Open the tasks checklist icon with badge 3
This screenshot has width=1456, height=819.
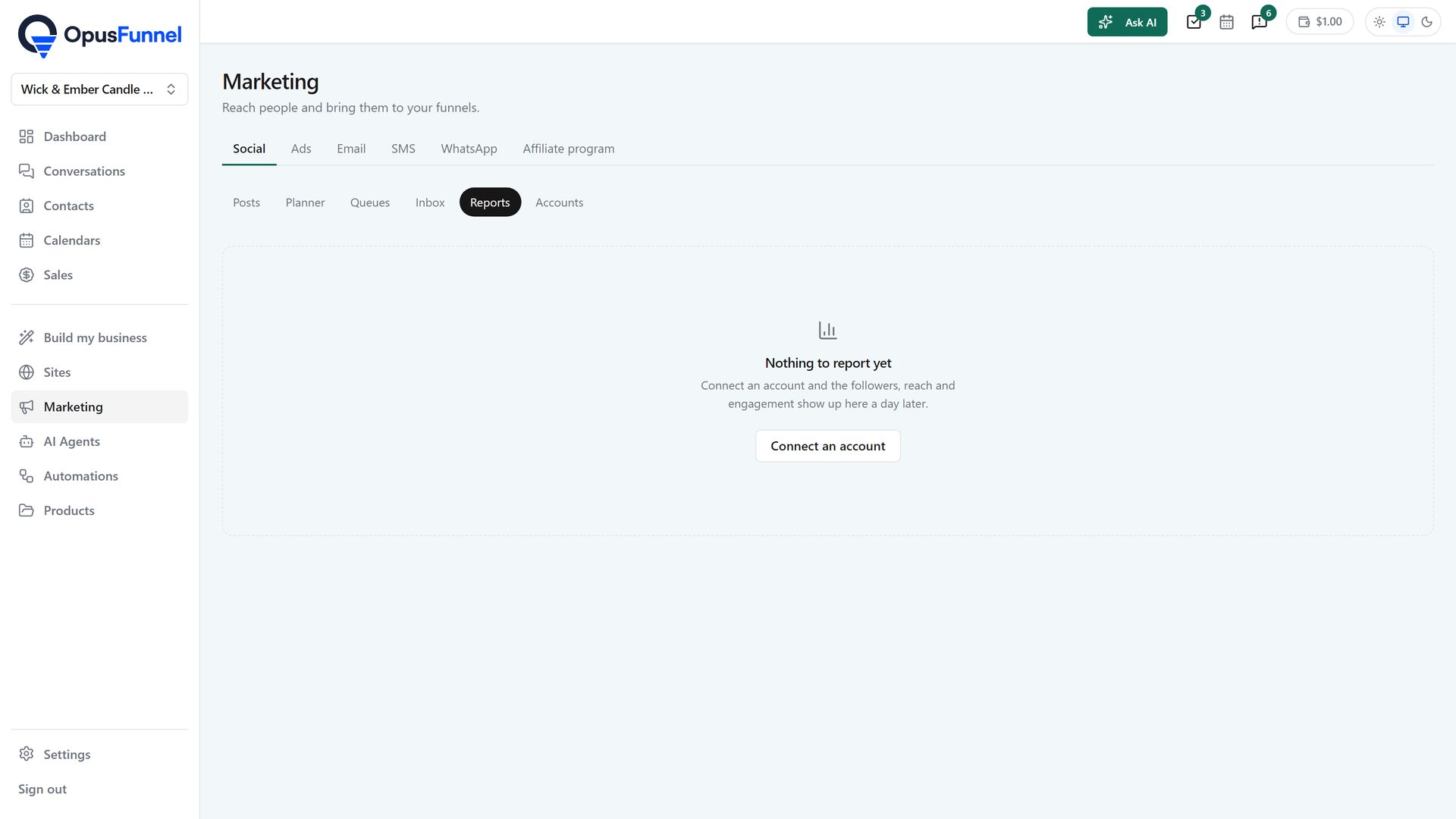(1194, 22)
